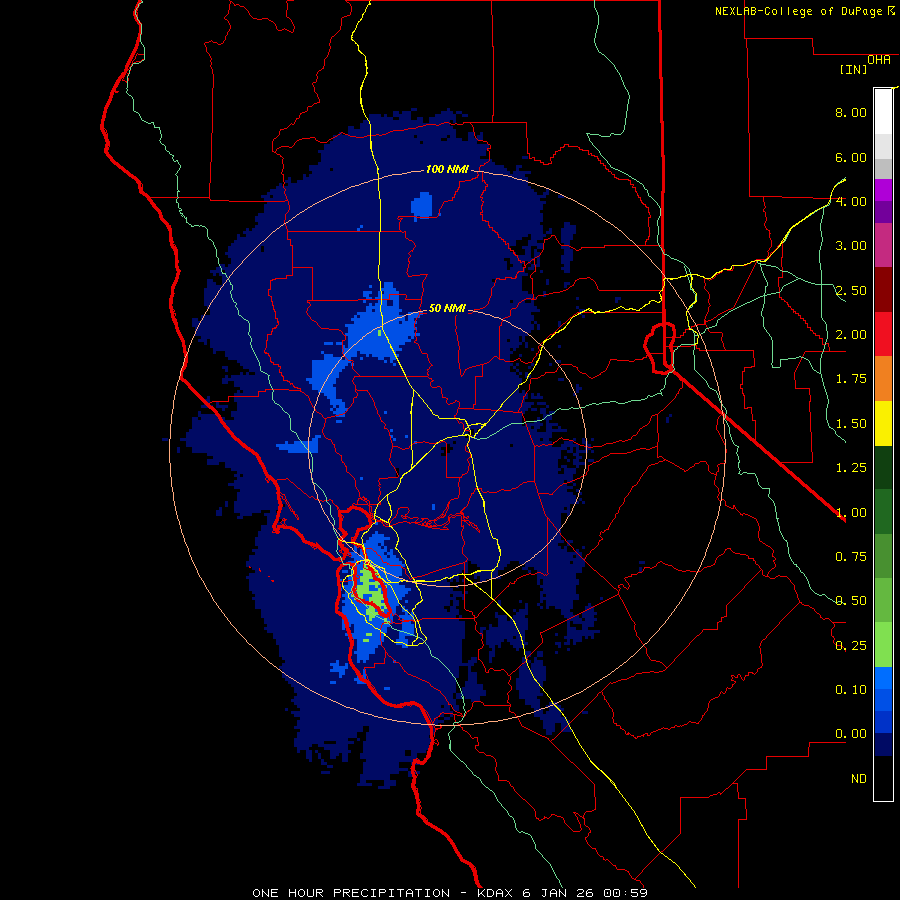Click the '4.00' legend value
900x900 pixels.
click(851, 201)
